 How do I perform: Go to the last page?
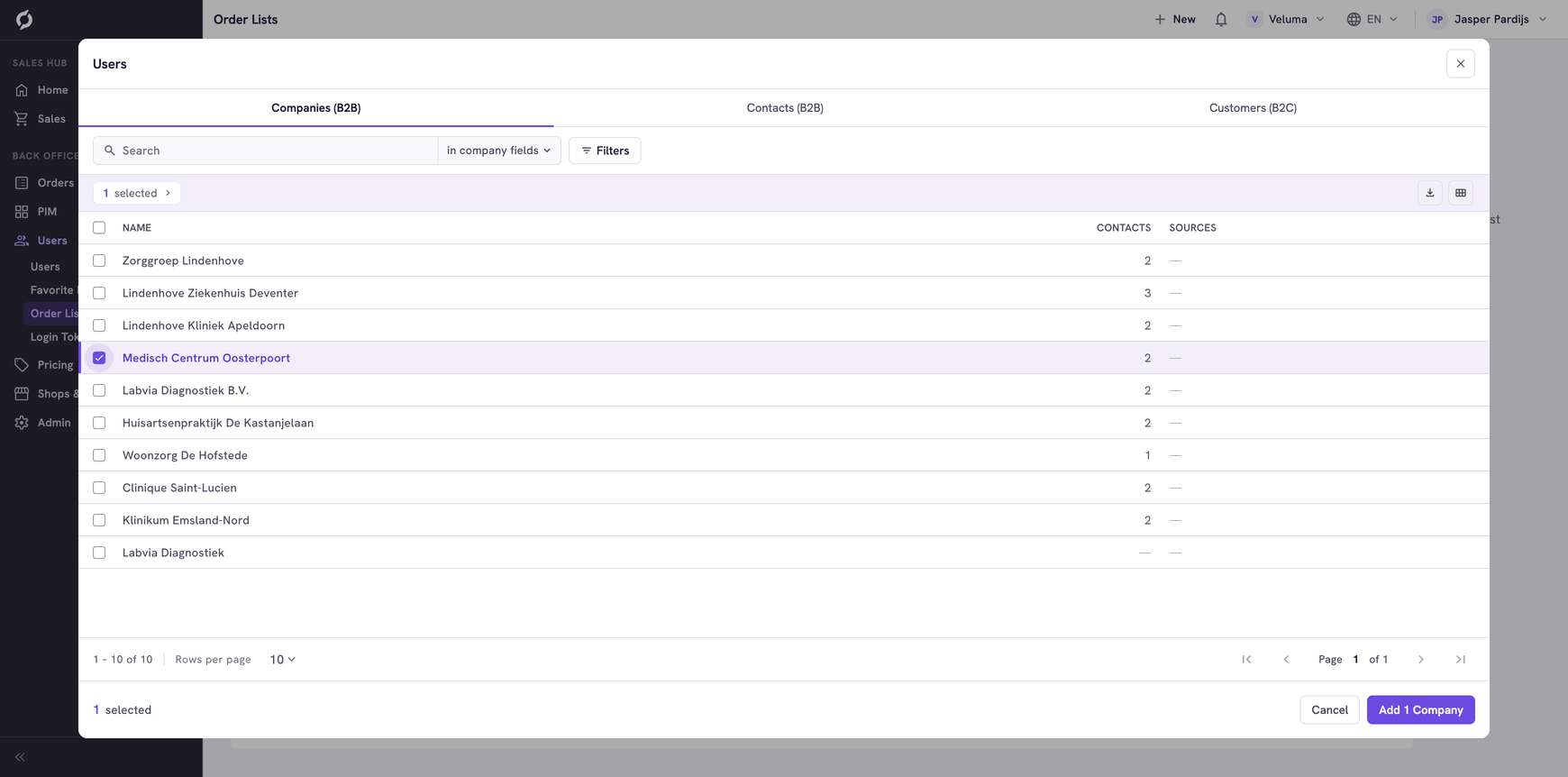(1461, 660)
